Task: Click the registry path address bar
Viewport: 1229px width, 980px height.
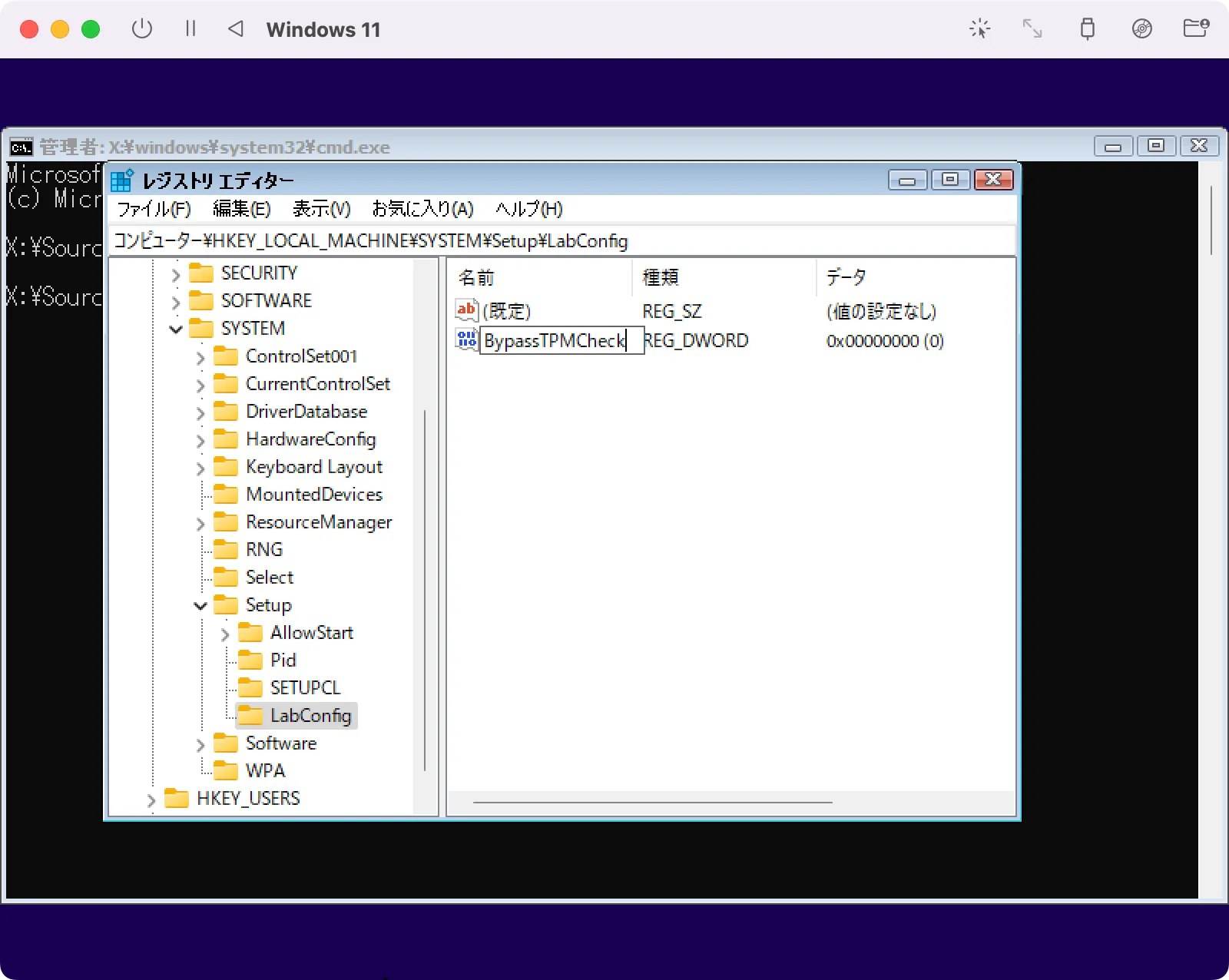Action: (x=561, y=241)
